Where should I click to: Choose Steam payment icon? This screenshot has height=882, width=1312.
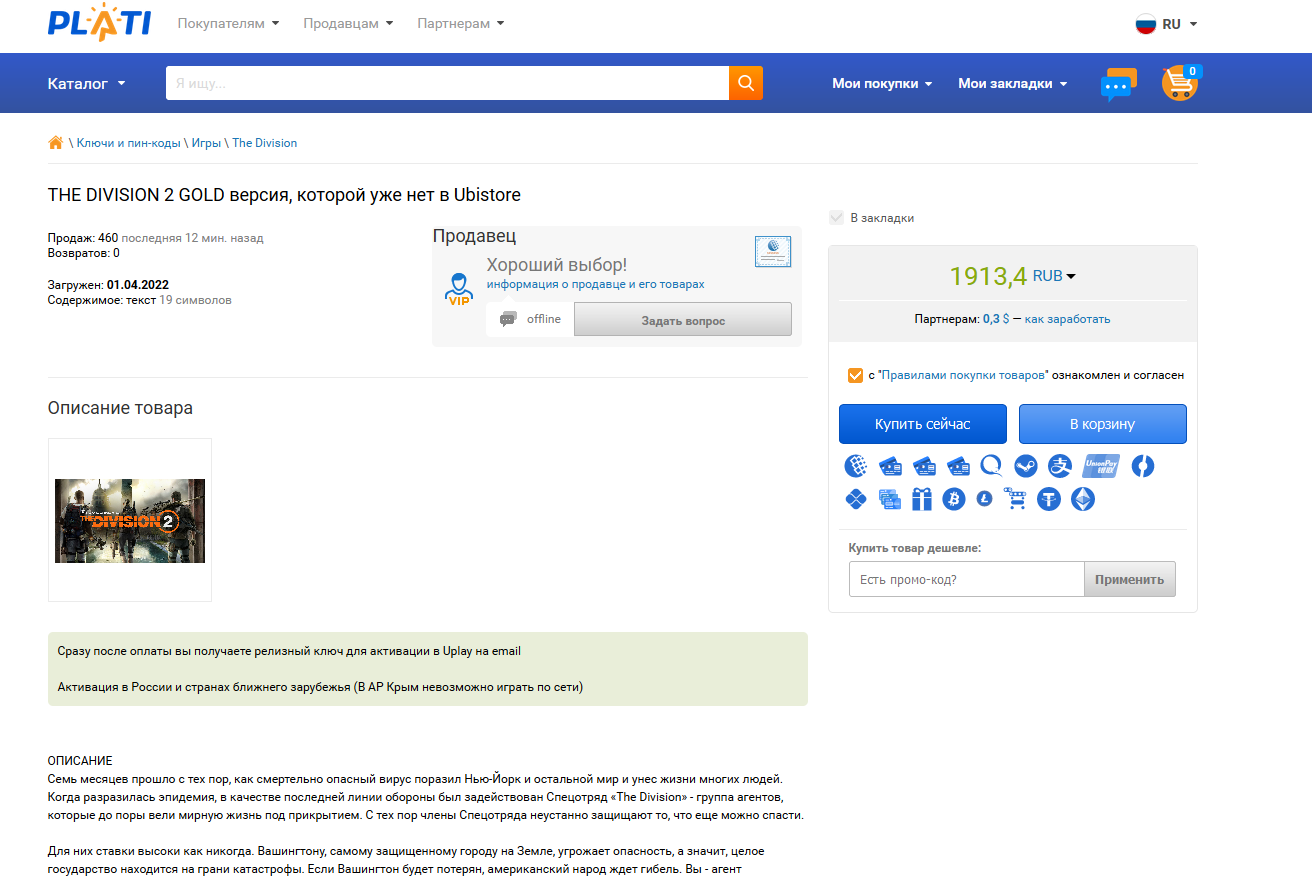pos(1026,466)
